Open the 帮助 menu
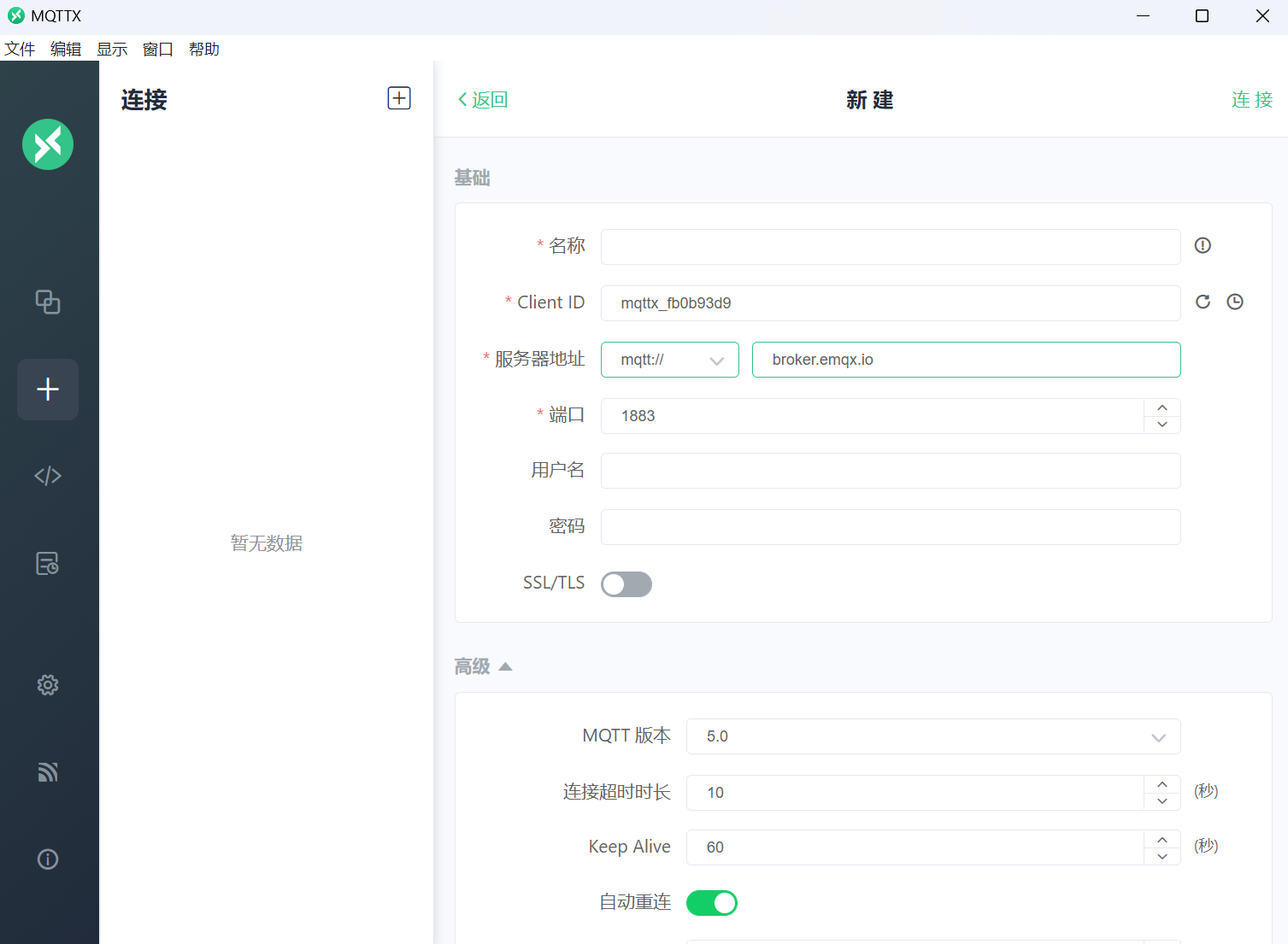Image resolution: width=1288 pixels, height=944 pixels. 203,49
